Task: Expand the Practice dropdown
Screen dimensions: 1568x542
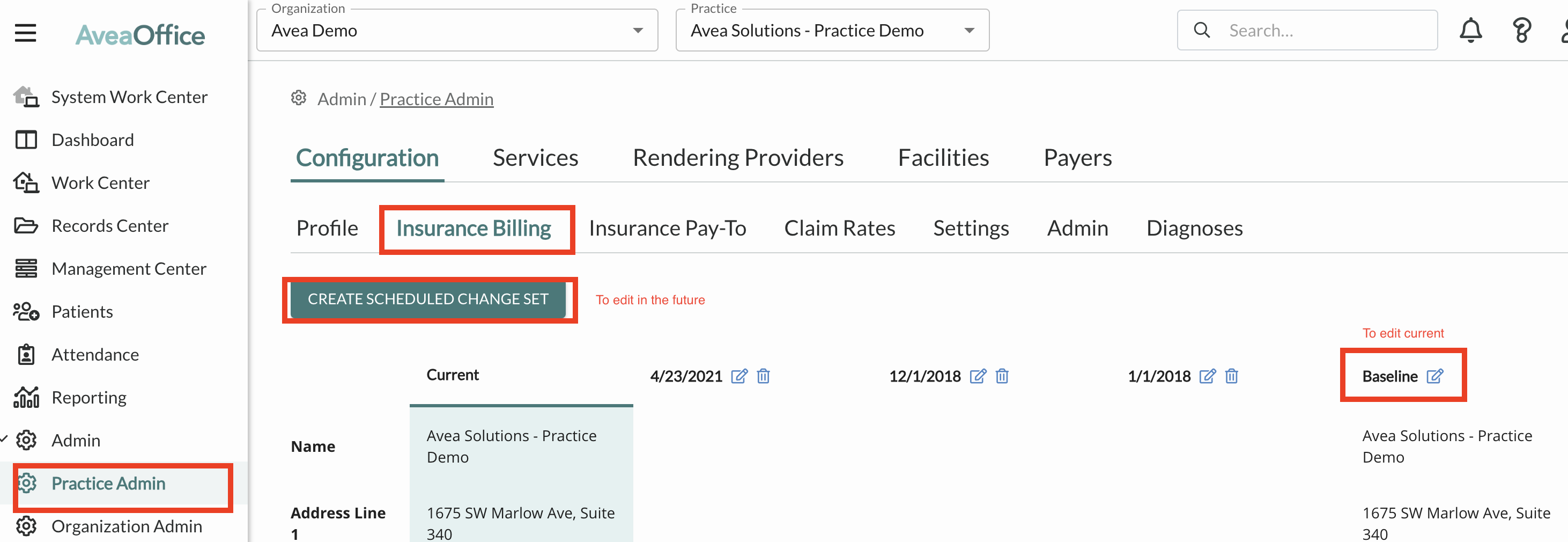Action: pyautogui.click(x=969, y=31)
